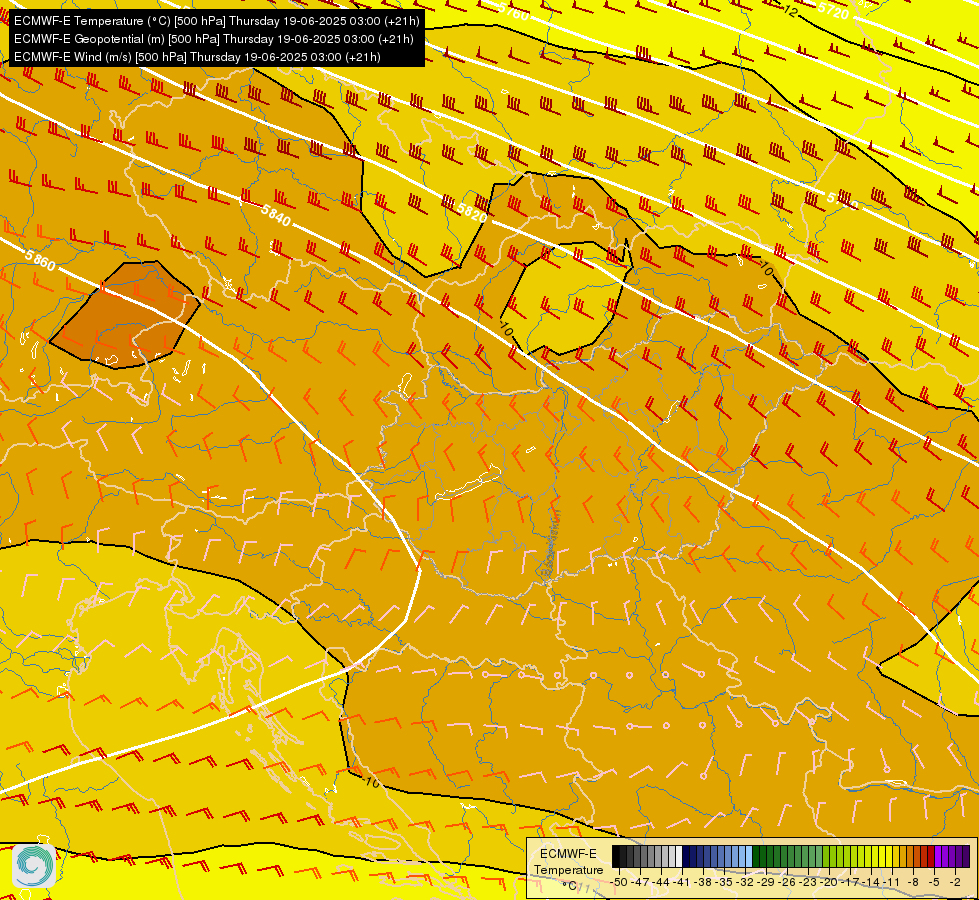Click the -8 legend tick label

click(913, 883)
